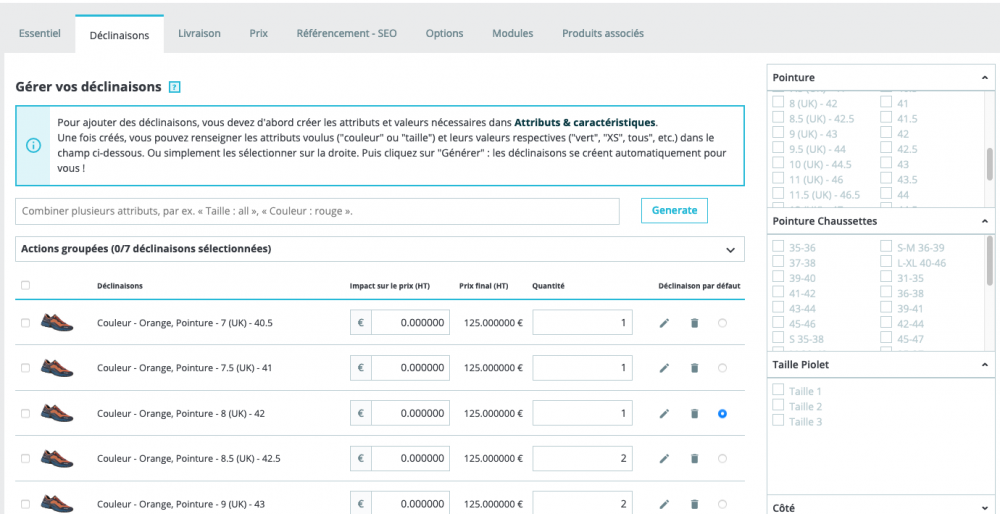Open the Options tab
Viewport: 1000px width, 514px height.
(x=445, y=33)
